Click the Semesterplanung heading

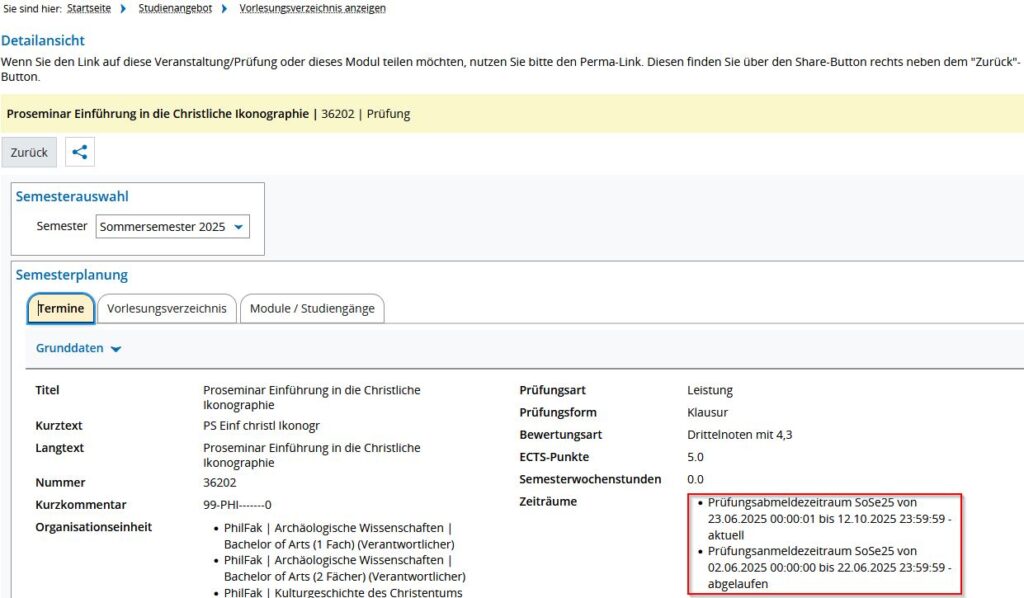pyautogui.click(x=72, y=275)
